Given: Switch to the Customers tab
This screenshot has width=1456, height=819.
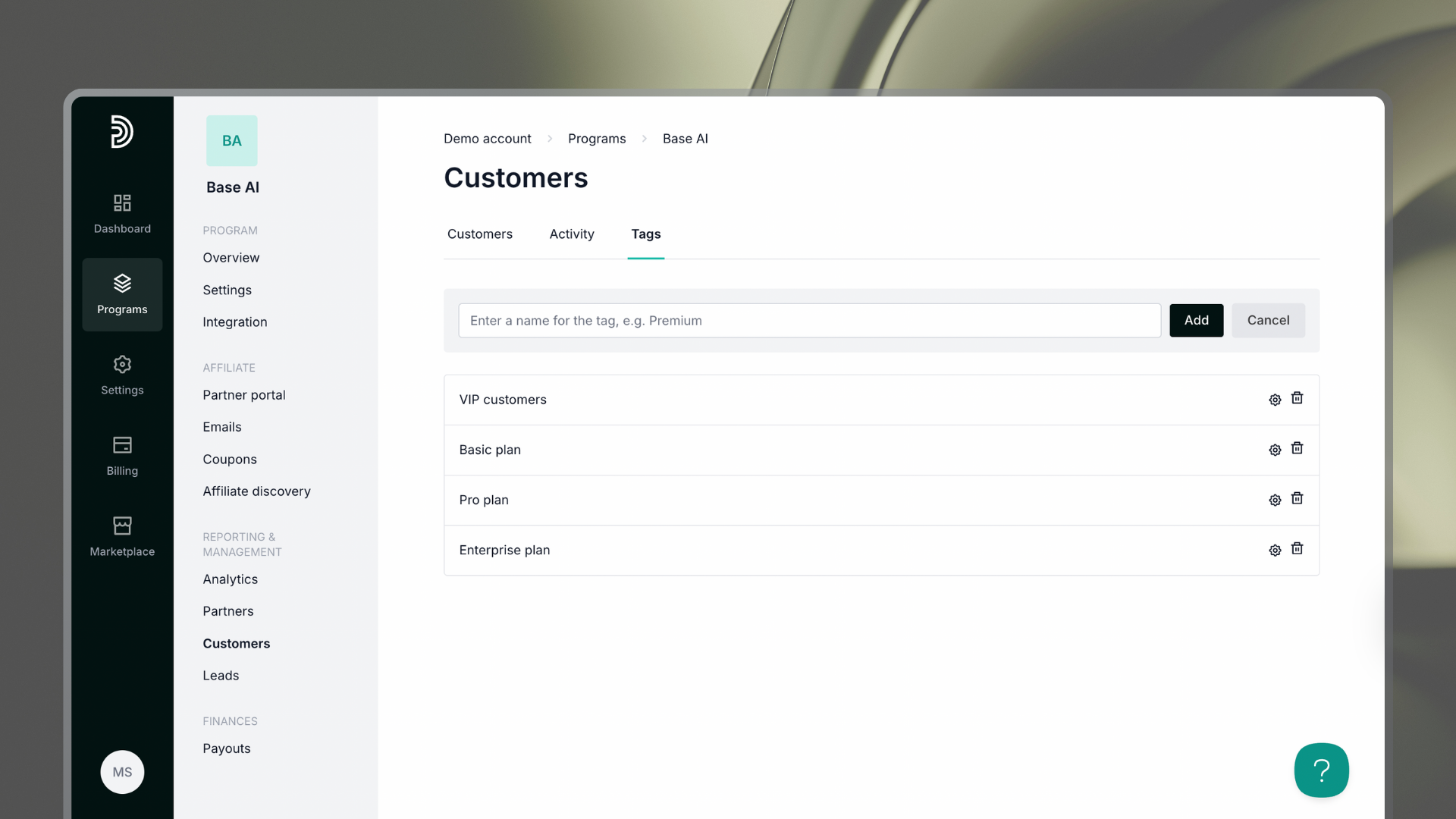Looking at the screenshot, I should (479, 234).
